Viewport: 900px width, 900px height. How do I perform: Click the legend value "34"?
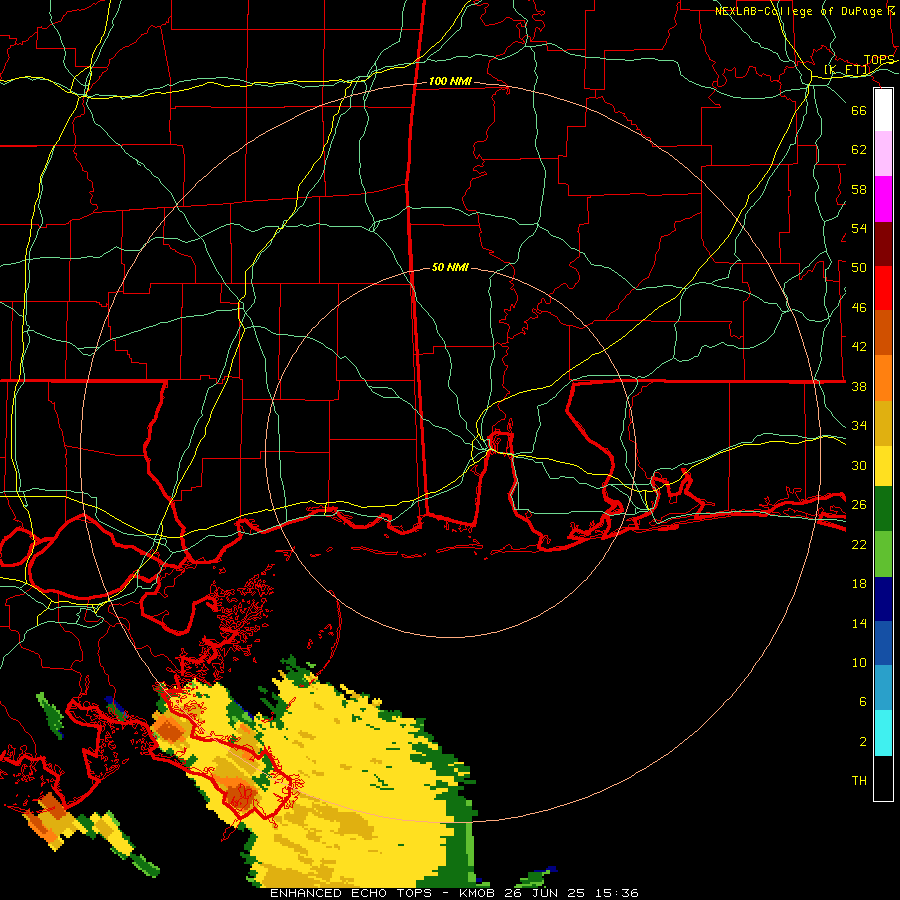tap(859, 425)
